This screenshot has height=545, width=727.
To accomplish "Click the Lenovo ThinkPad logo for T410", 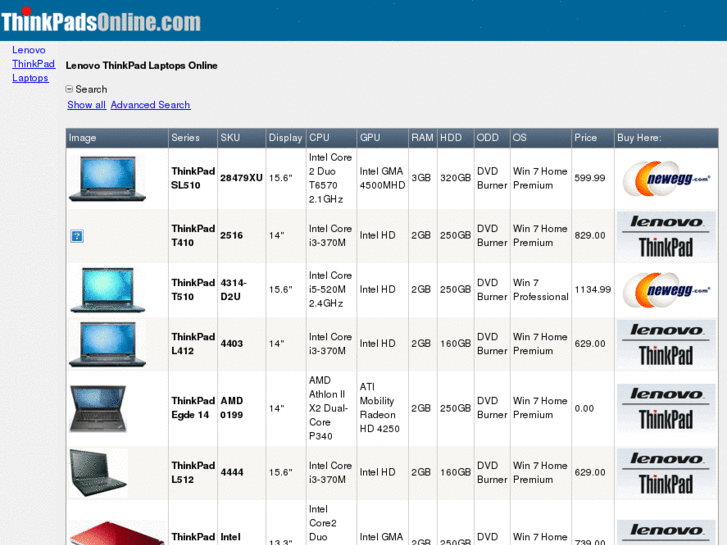I will coord(666,236).
